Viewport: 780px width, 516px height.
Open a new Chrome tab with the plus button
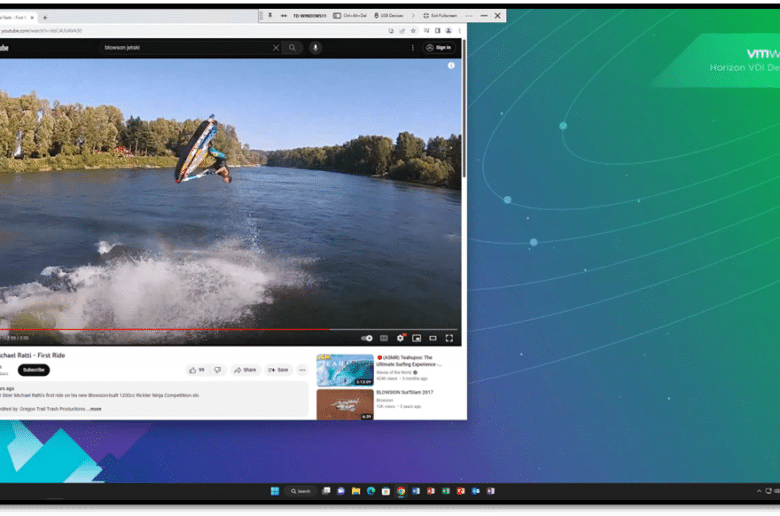[45, 17]
